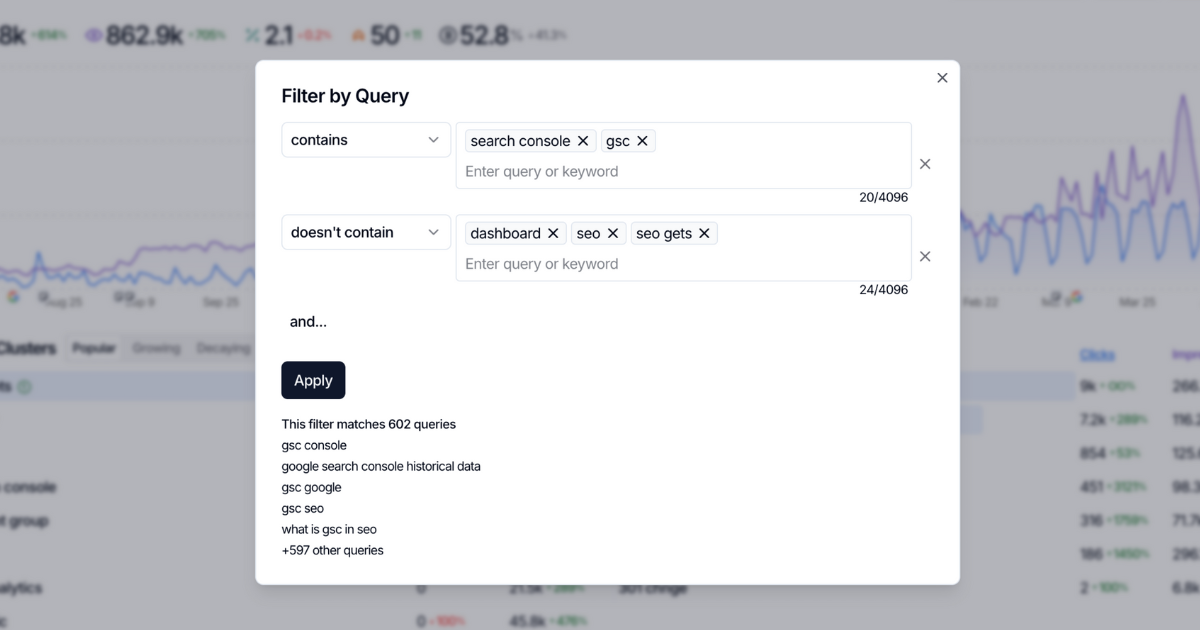Click the "Enter query or keyword" input field
This screenshot has width=1200, height=630.
pos(542,171)
